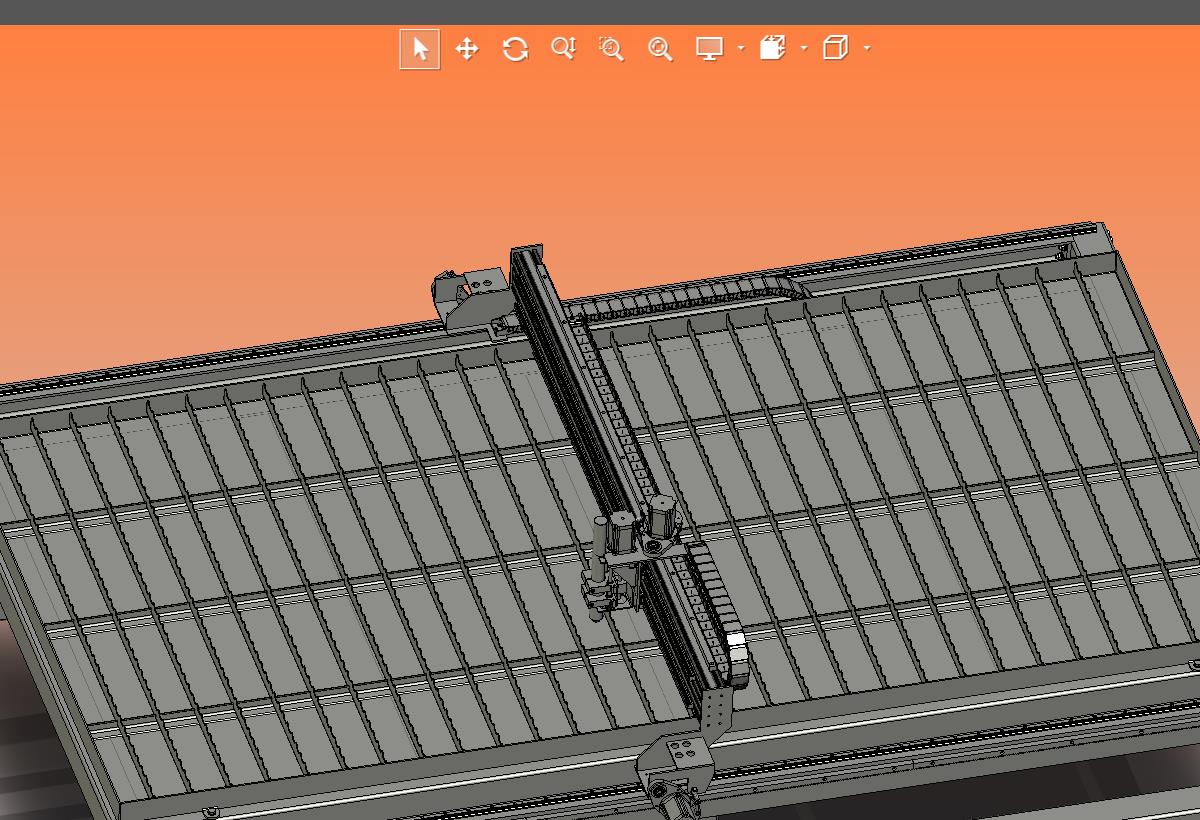
Task: Expand the section view dropdown arrow
Action: click(804, 48)
